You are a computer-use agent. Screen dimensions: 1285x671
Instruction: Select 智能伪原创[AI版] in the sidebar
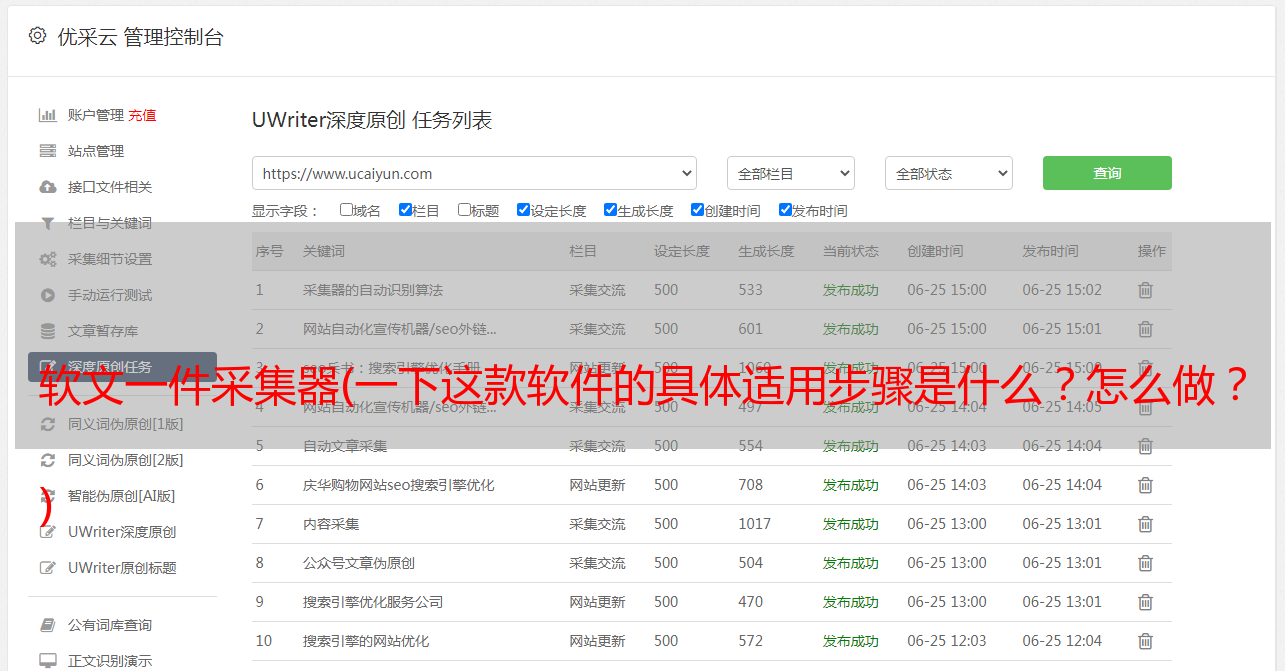coord(121,496)
